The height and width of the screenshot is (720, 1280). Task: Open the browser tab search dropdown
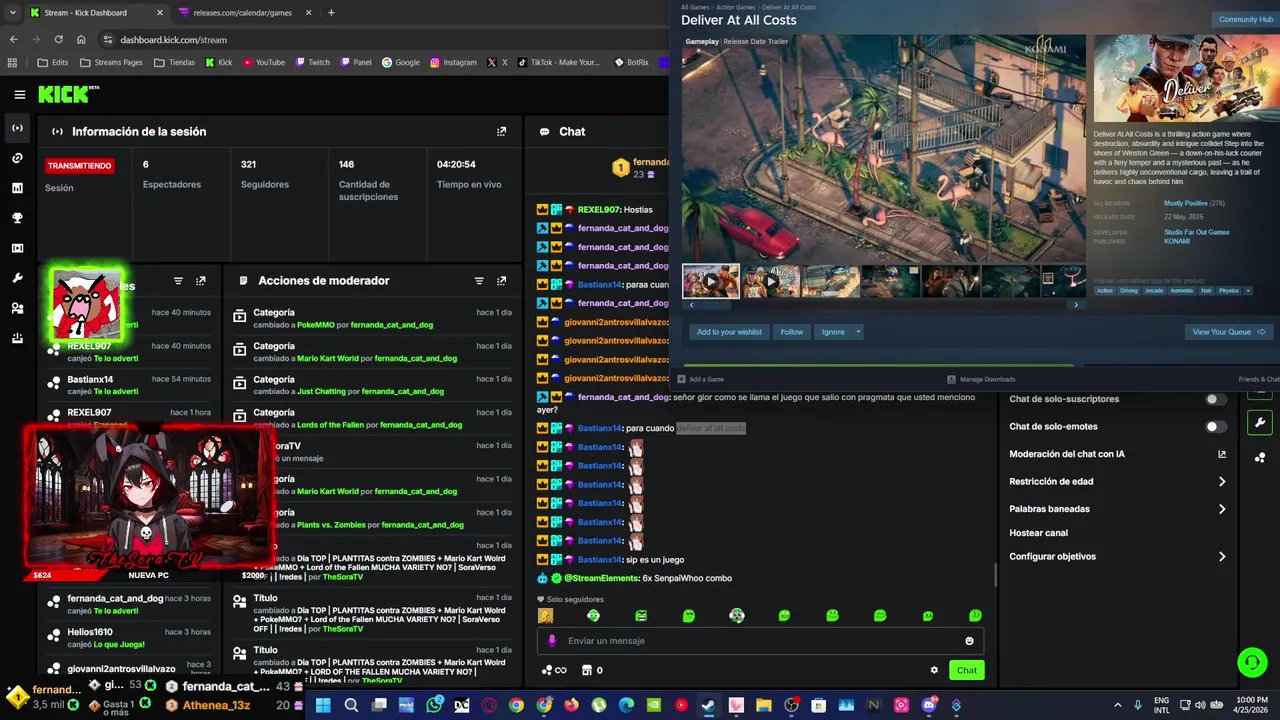tap(12, 12)
